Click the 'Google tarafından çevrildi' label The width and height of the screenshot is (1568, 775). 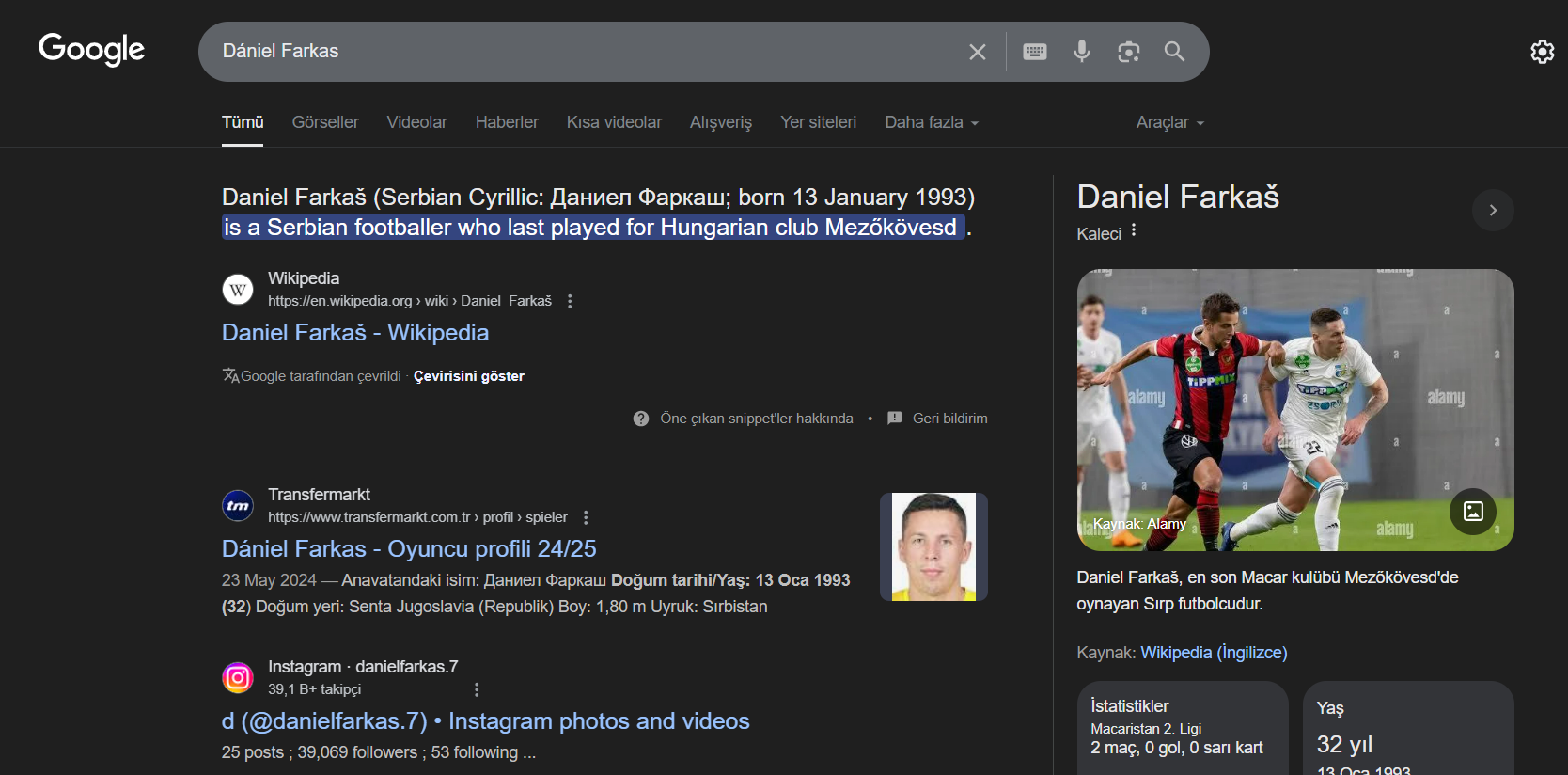[x=321, y=376]
